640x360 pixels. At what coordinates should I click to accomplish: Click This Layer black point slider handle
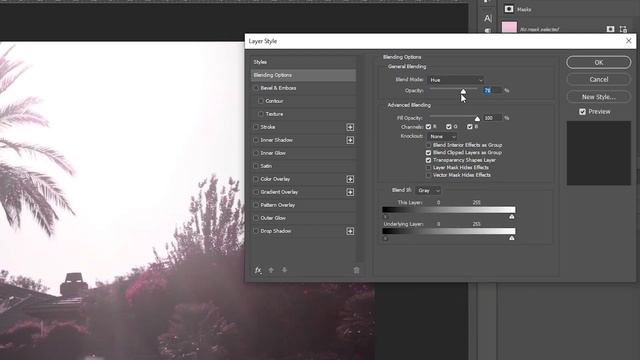(385, 217)
